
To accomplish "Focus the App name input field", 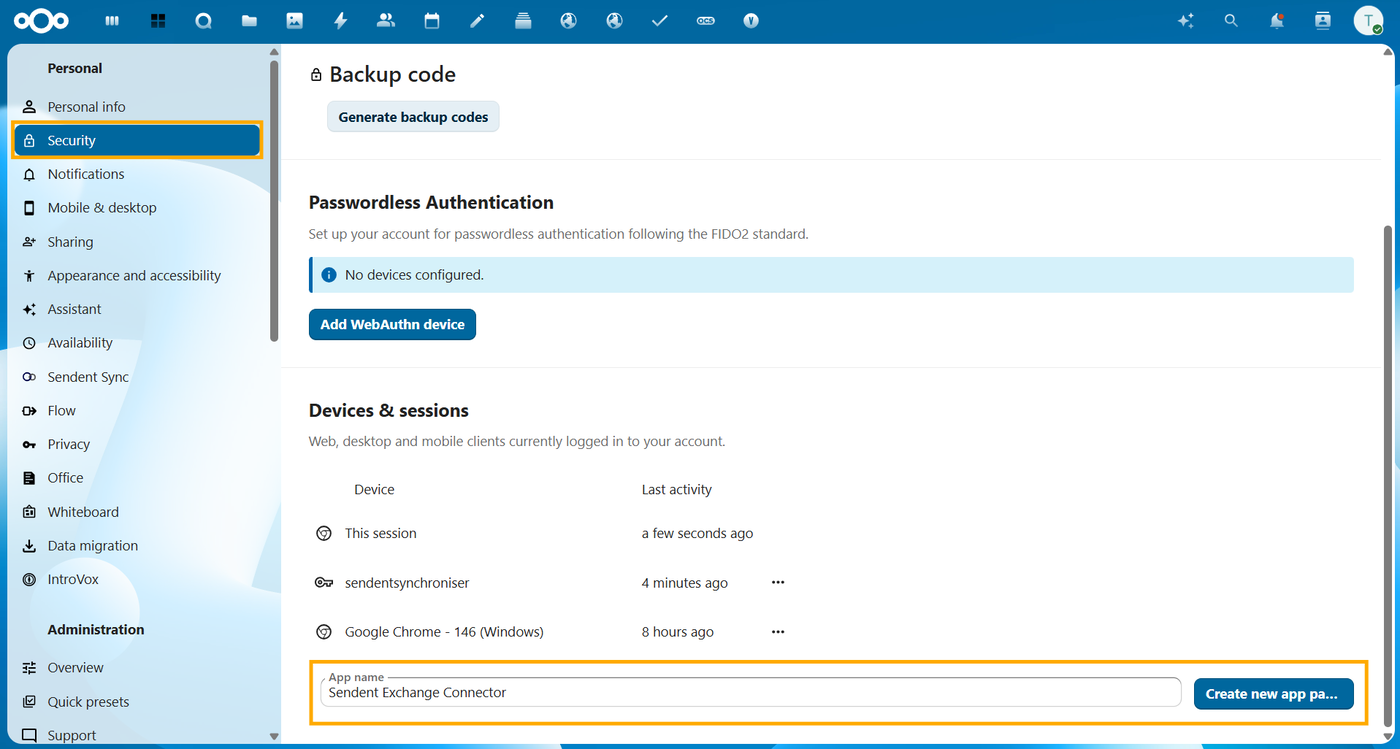I will (750, 693).
